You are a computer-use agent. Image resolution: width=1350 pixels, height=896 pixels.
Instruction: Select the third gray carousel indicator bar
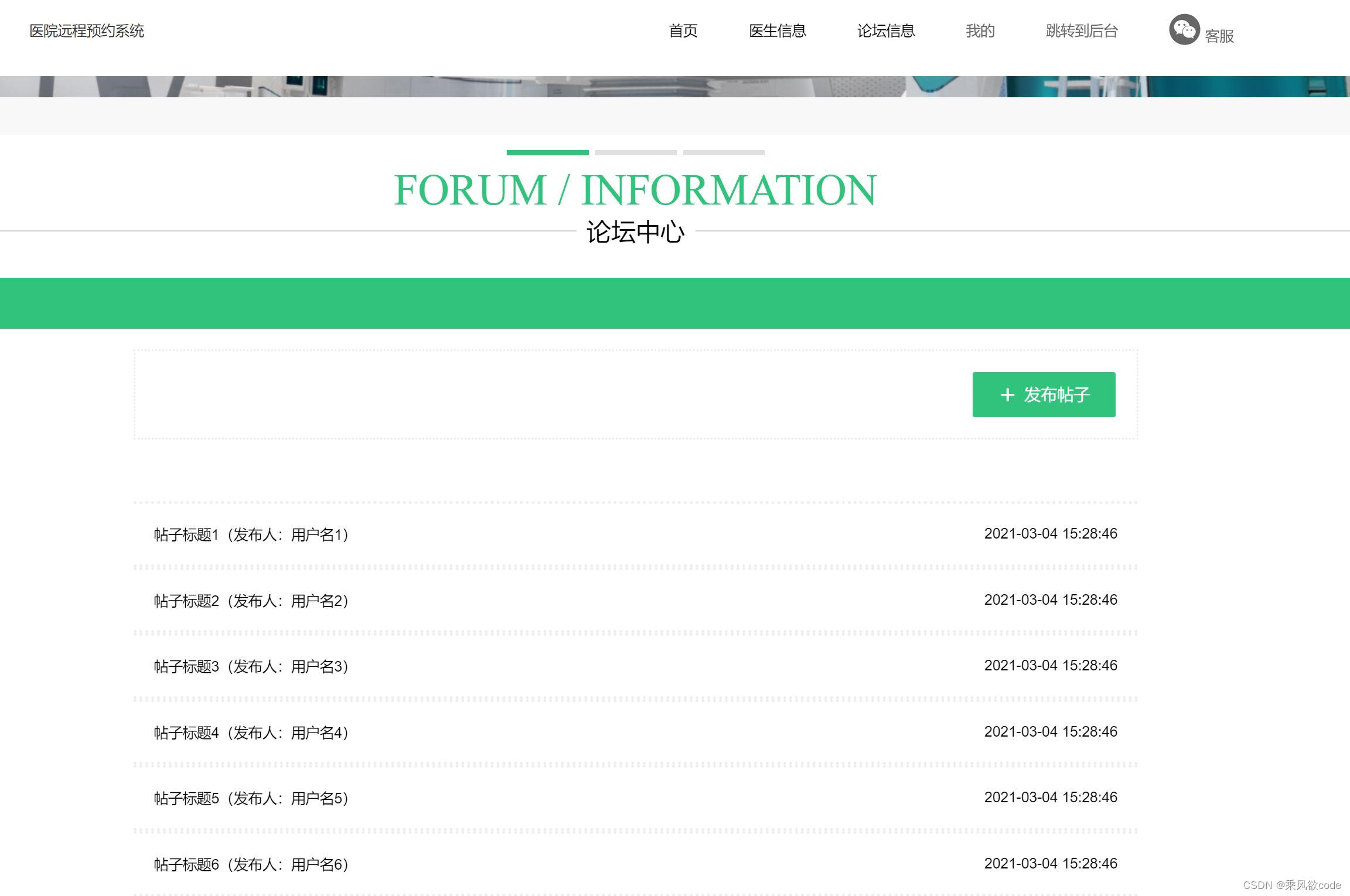[724, 152]
